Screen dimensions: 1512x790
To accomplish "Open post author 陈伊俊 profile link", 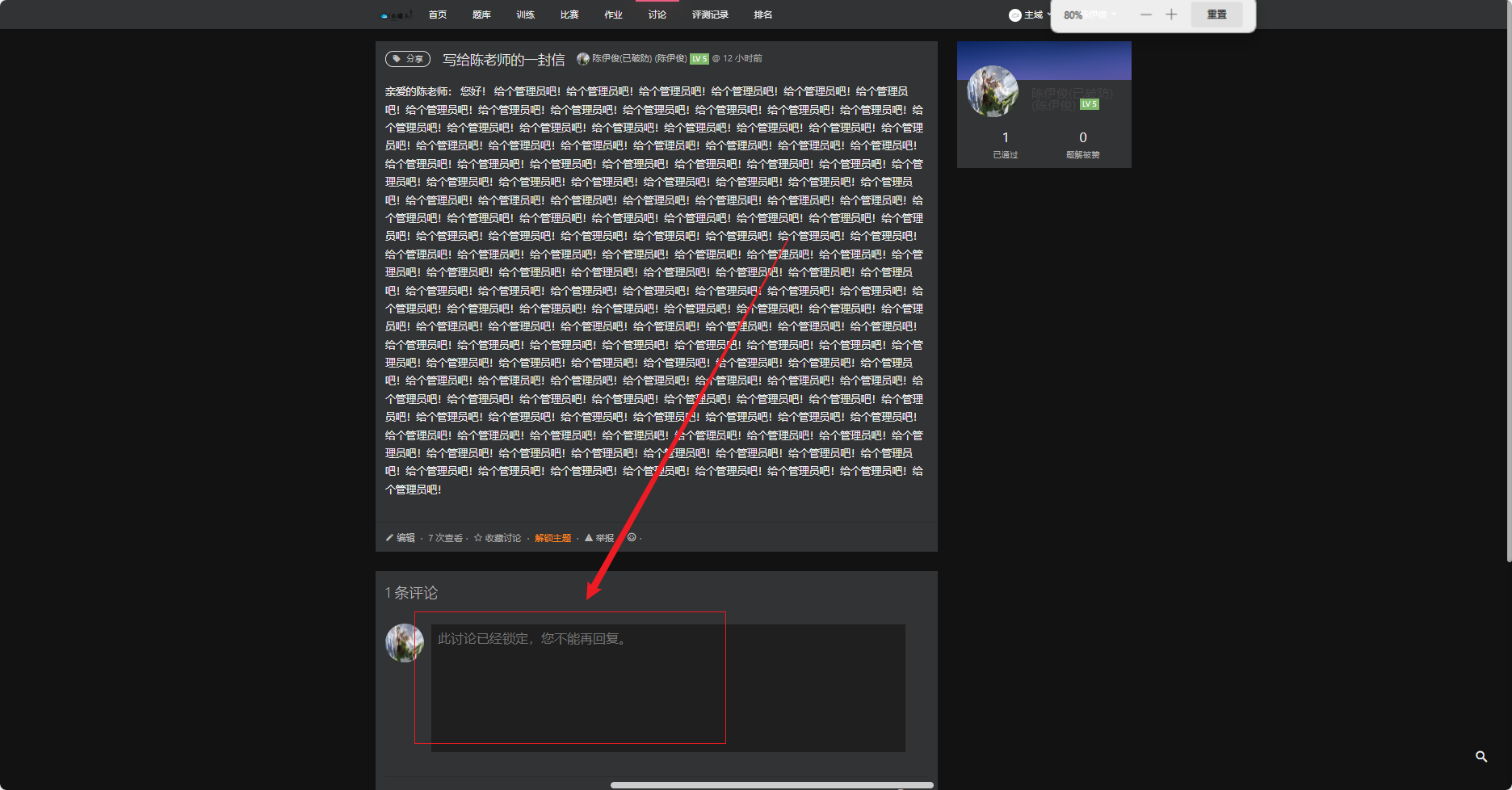I will 639,58.
